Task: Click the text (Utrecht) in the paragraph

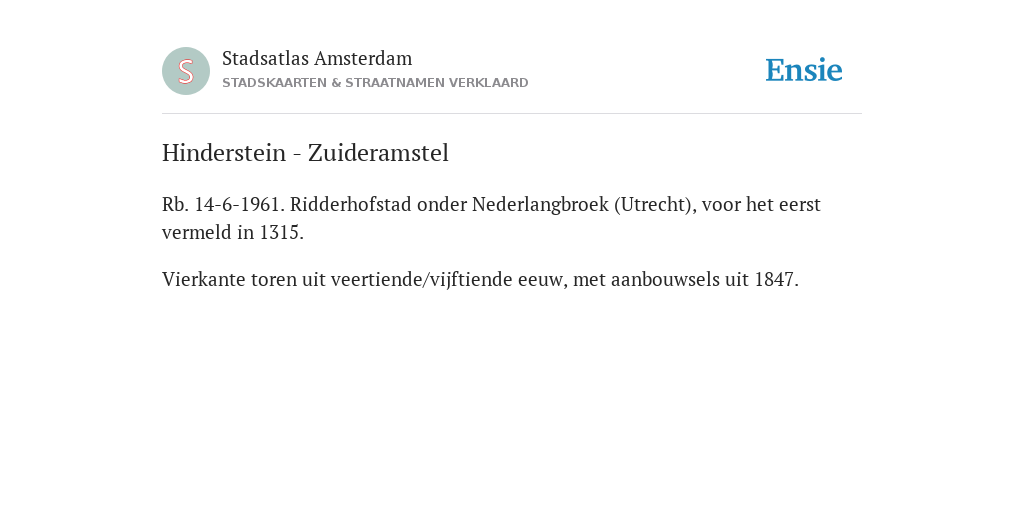Action: (x=655, y=204)
